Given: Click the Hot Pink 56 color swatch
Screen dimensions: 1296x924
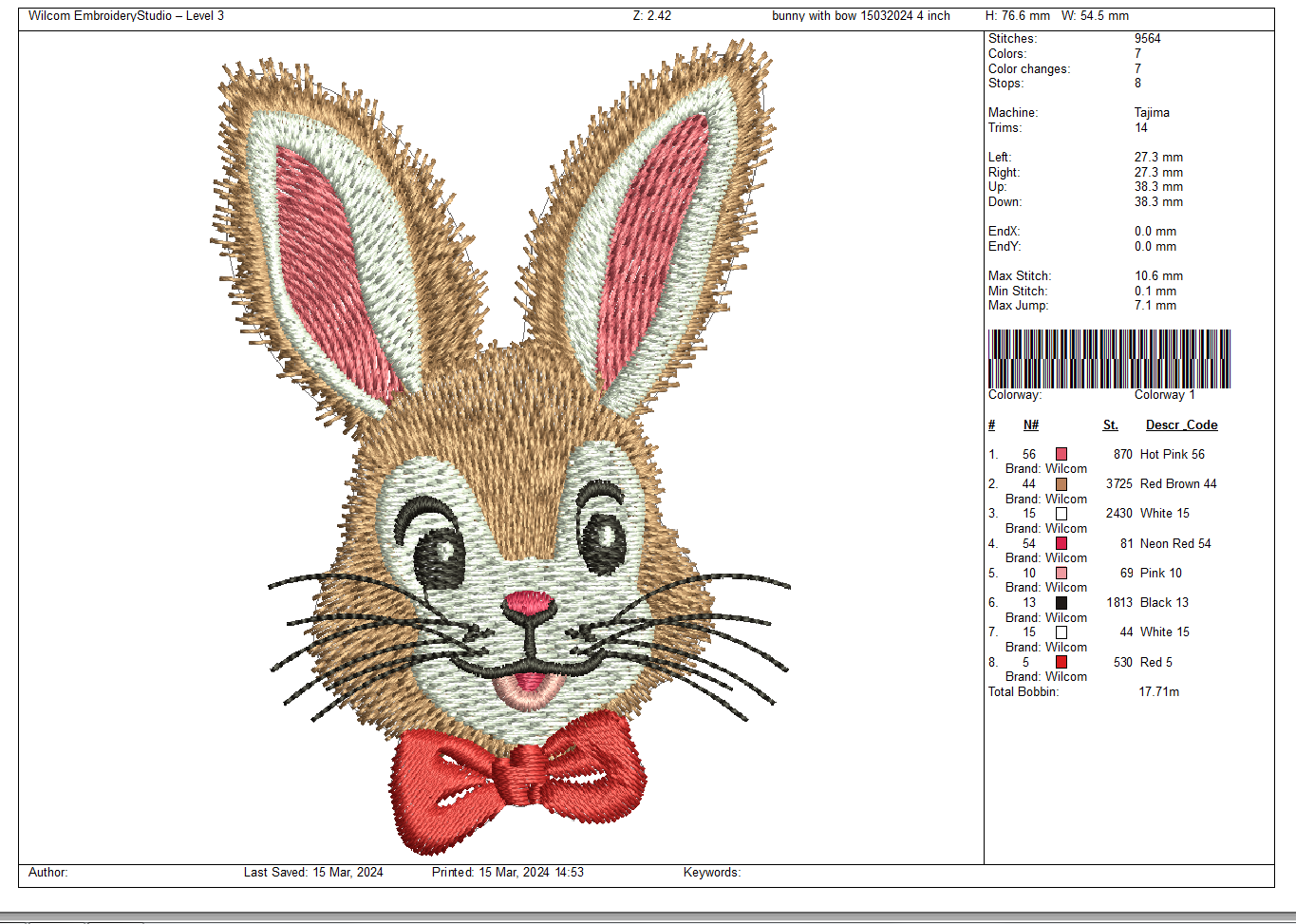Looking at the screenshot, I should pyautogui.click(x=1061, y=455).
